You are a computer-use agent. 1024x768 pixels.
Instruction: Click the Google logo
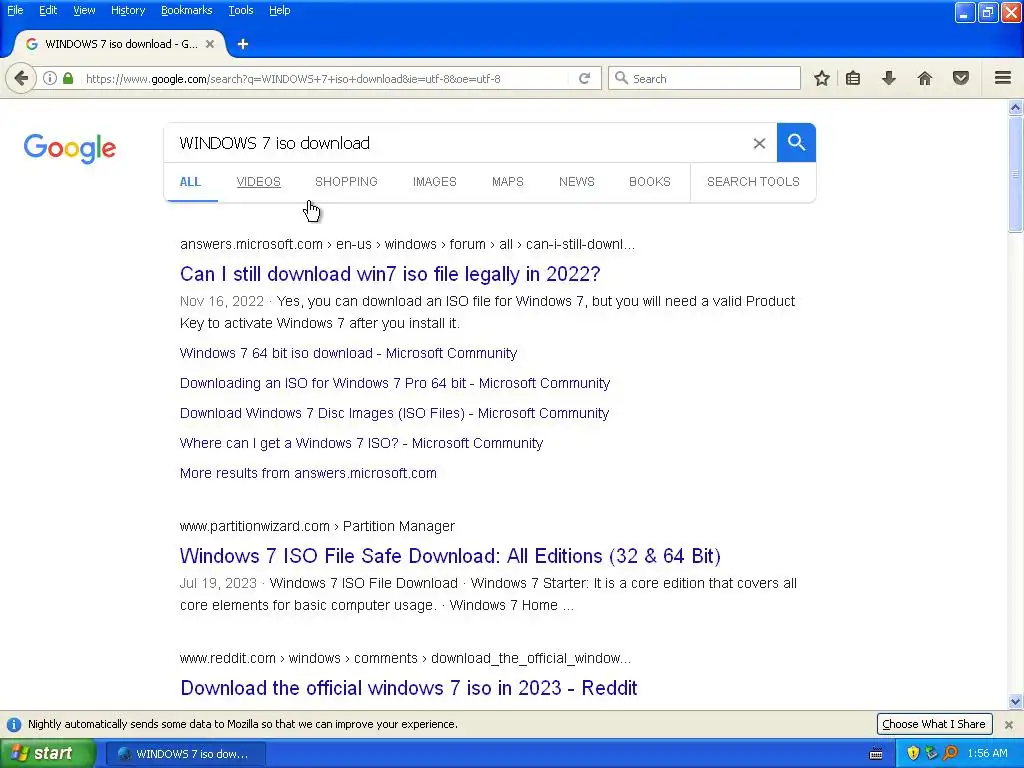70,148
